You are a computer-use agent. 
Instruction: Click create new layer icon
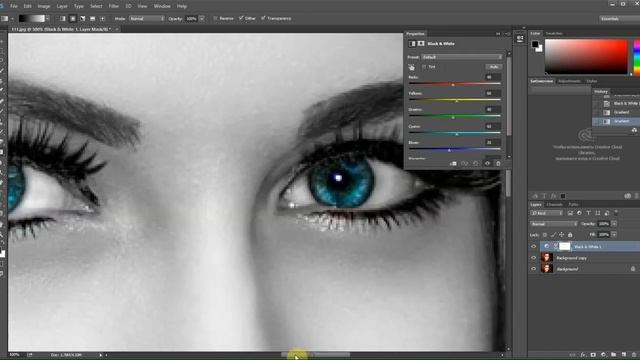pyautogui.click(x=624, y=355)
